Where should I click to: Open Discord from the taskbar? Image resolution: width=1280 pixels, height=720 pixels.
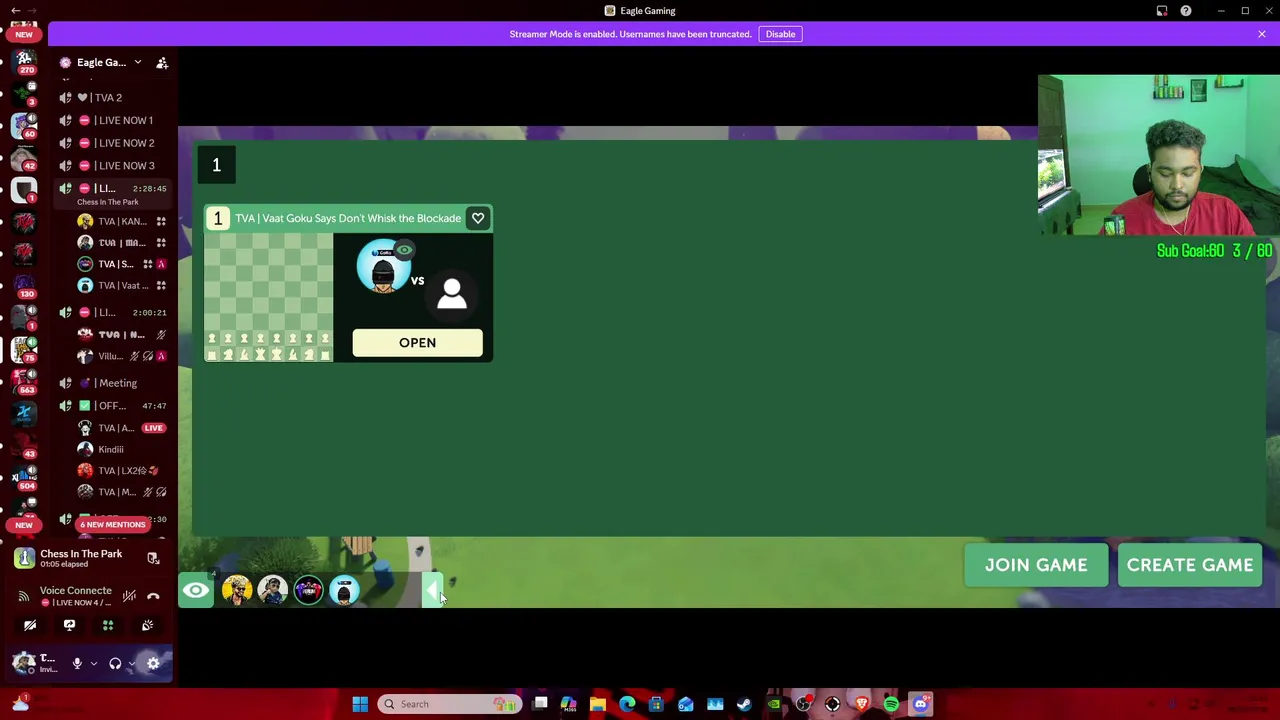[920, 704]
